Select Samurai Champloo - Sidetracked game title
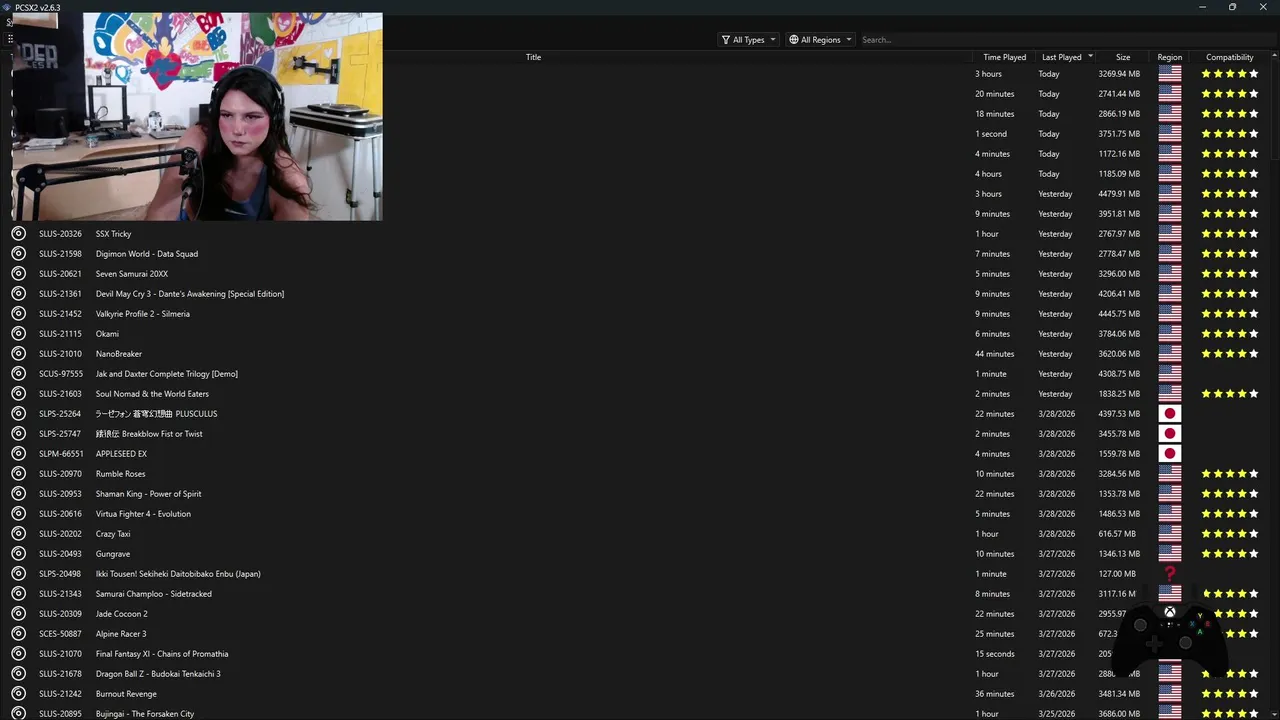The image size is (1280, 720). [x=154, y=594]
